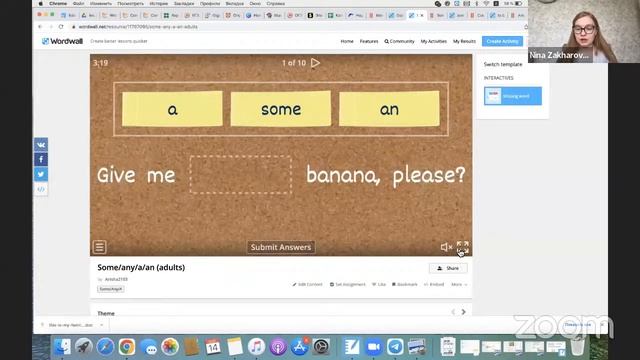
Task: Select the Missing word template thumbnail
Action: point(513,96)
